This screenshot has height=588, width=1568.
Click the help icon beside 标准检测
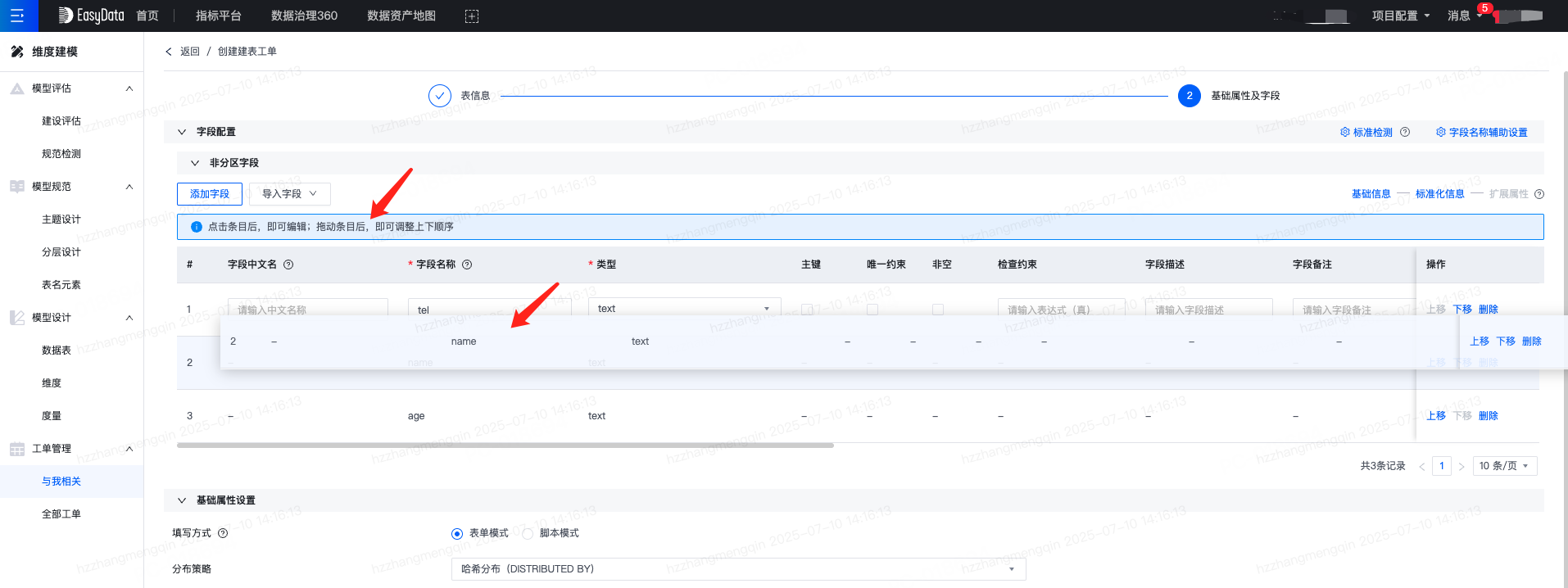1405,132
